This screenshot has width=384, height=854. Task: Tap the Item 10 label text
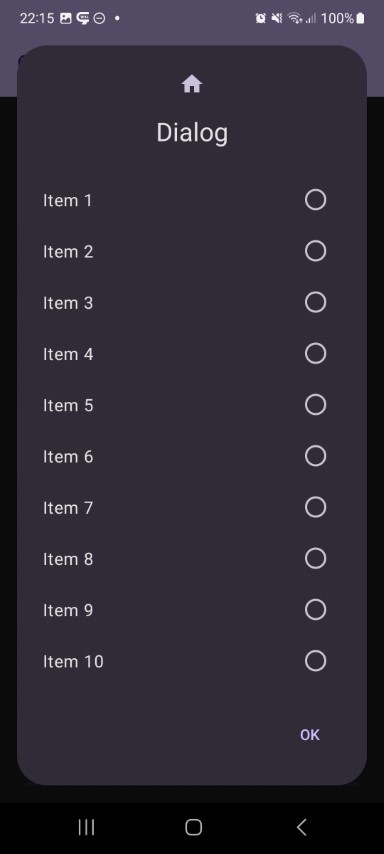73,661
